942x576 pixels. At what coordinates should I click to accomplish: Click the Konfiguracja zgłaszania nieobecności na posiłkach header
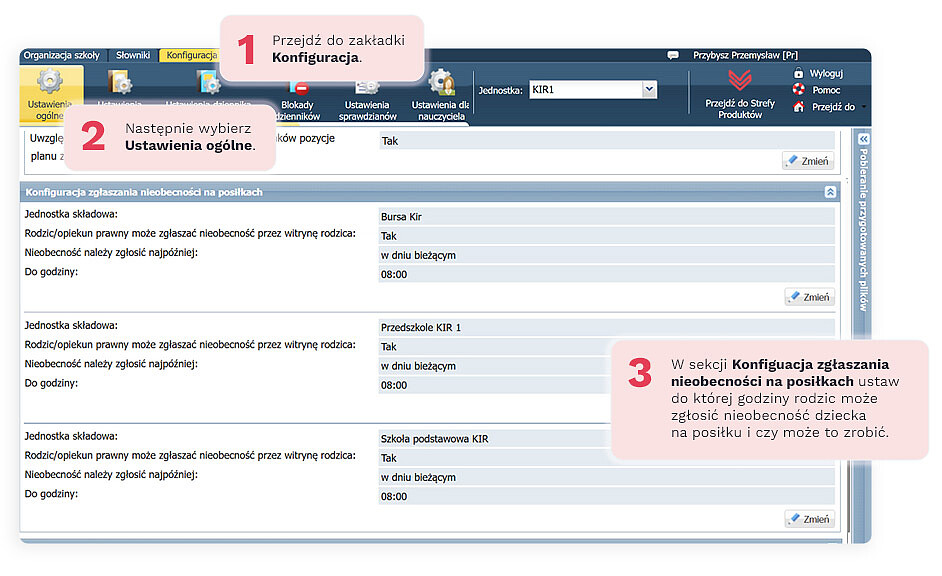[144, 192]
